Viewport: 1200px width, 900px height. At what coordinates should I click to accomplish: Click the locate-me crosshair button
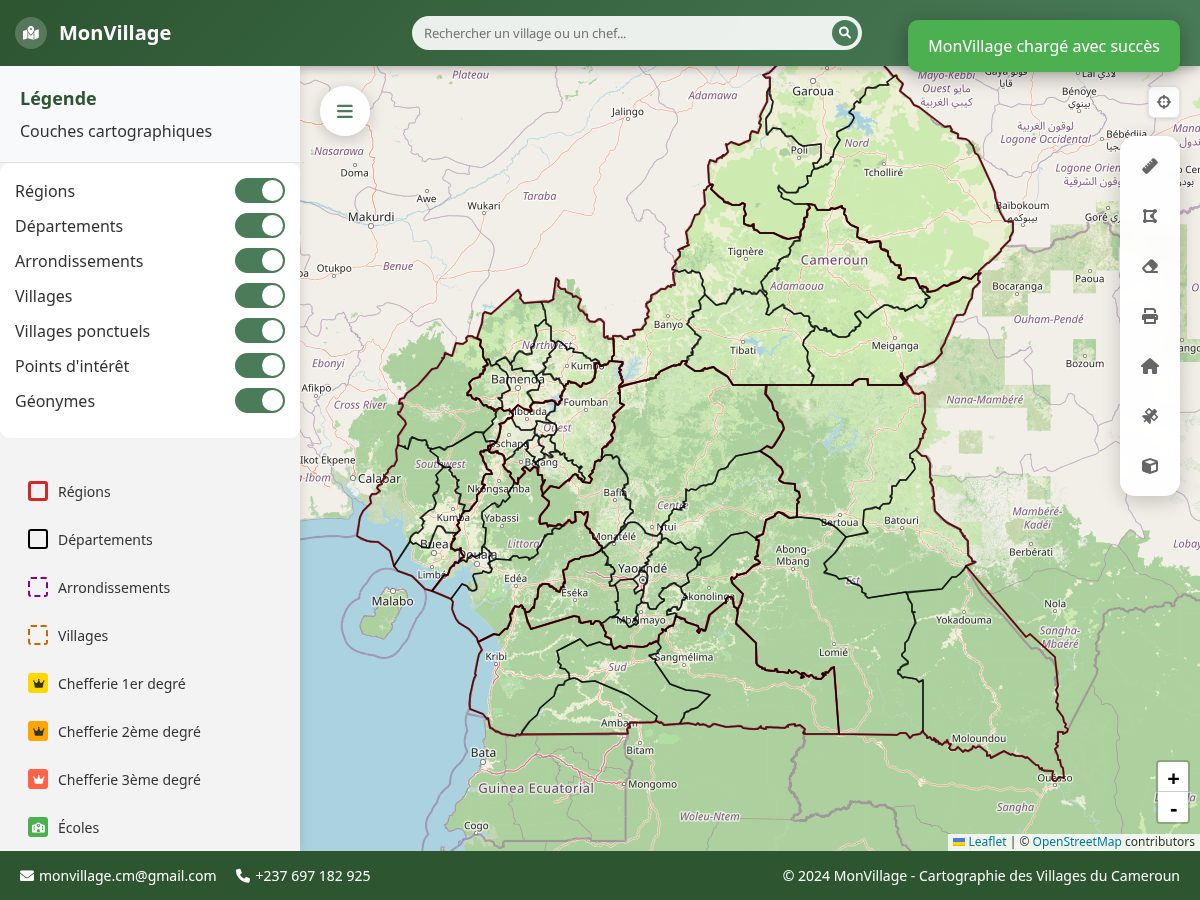click(1164, 102)
